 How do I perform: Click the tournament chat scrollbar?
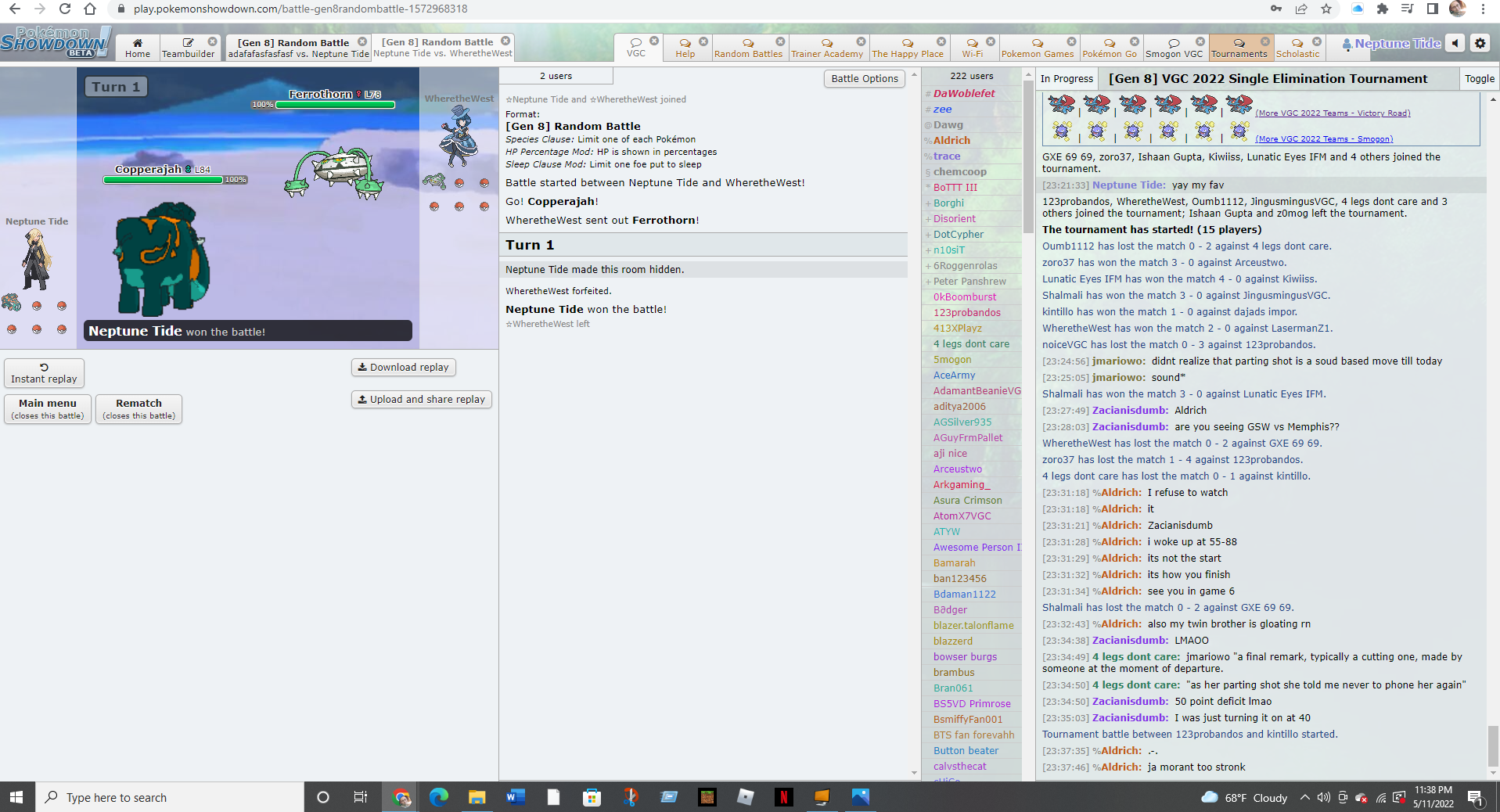(1493, 747)
